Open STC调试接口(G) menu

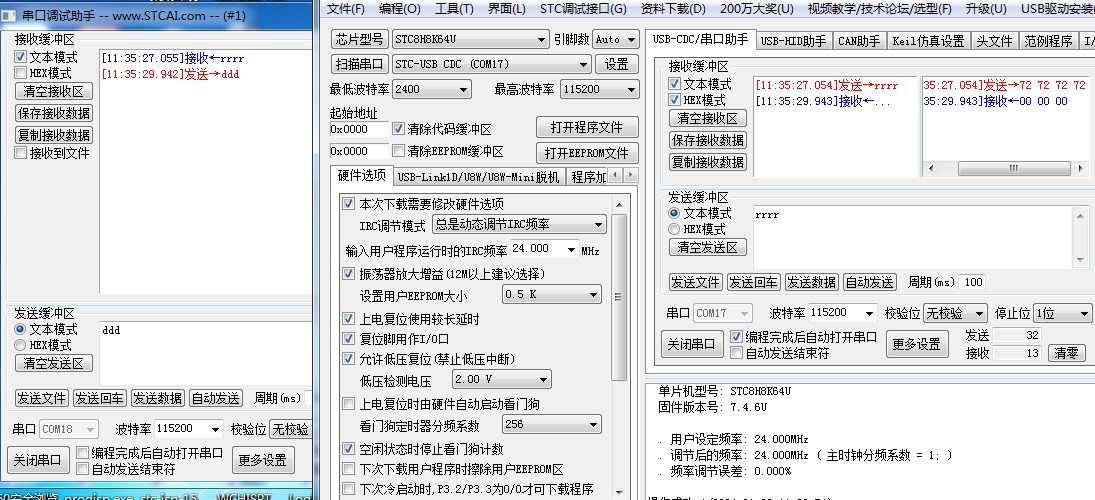pyautogui.click(x=583, y=8)
